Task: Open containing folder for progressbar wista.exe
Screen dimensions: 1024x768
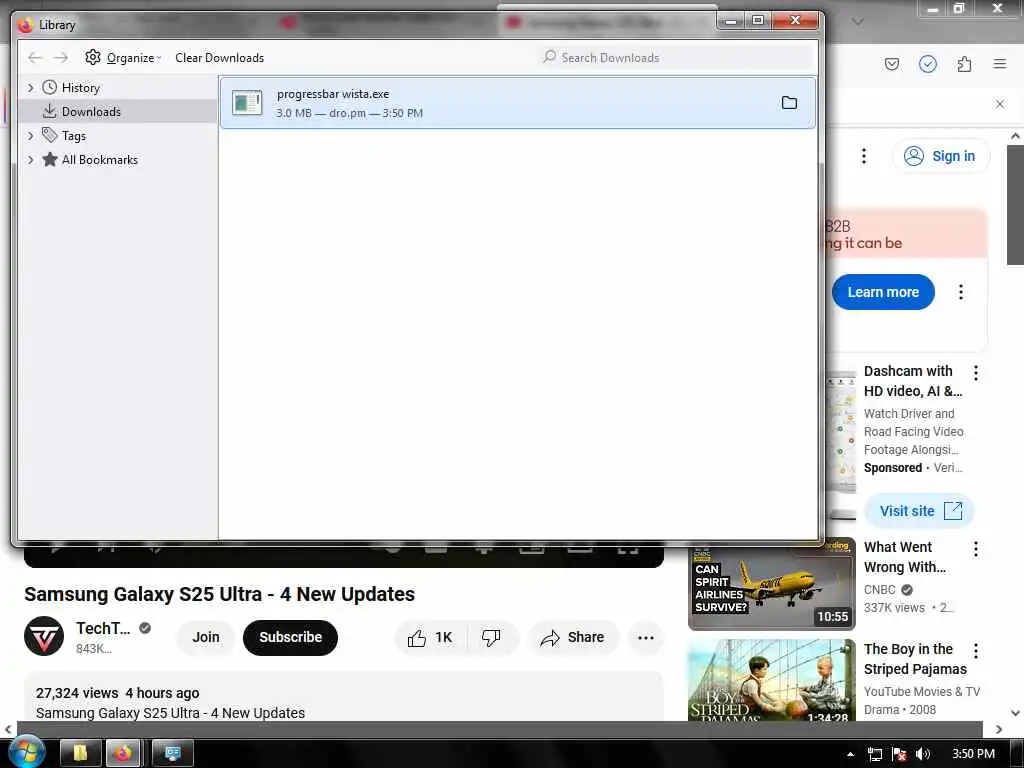Action: 789,103
